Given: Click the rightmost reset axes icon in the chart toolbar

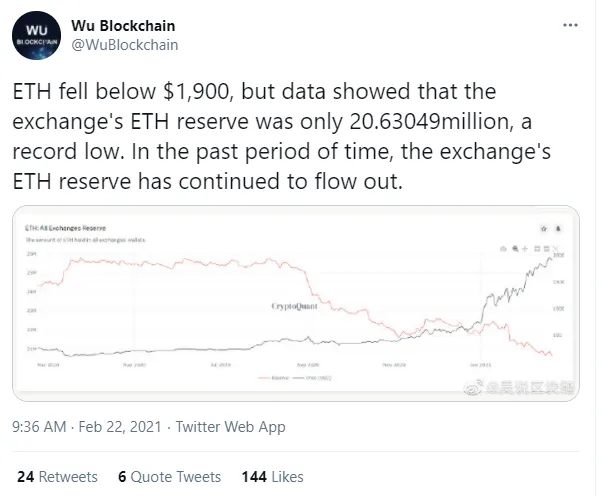Looking at the screenshot, I should tap(556, 247).
